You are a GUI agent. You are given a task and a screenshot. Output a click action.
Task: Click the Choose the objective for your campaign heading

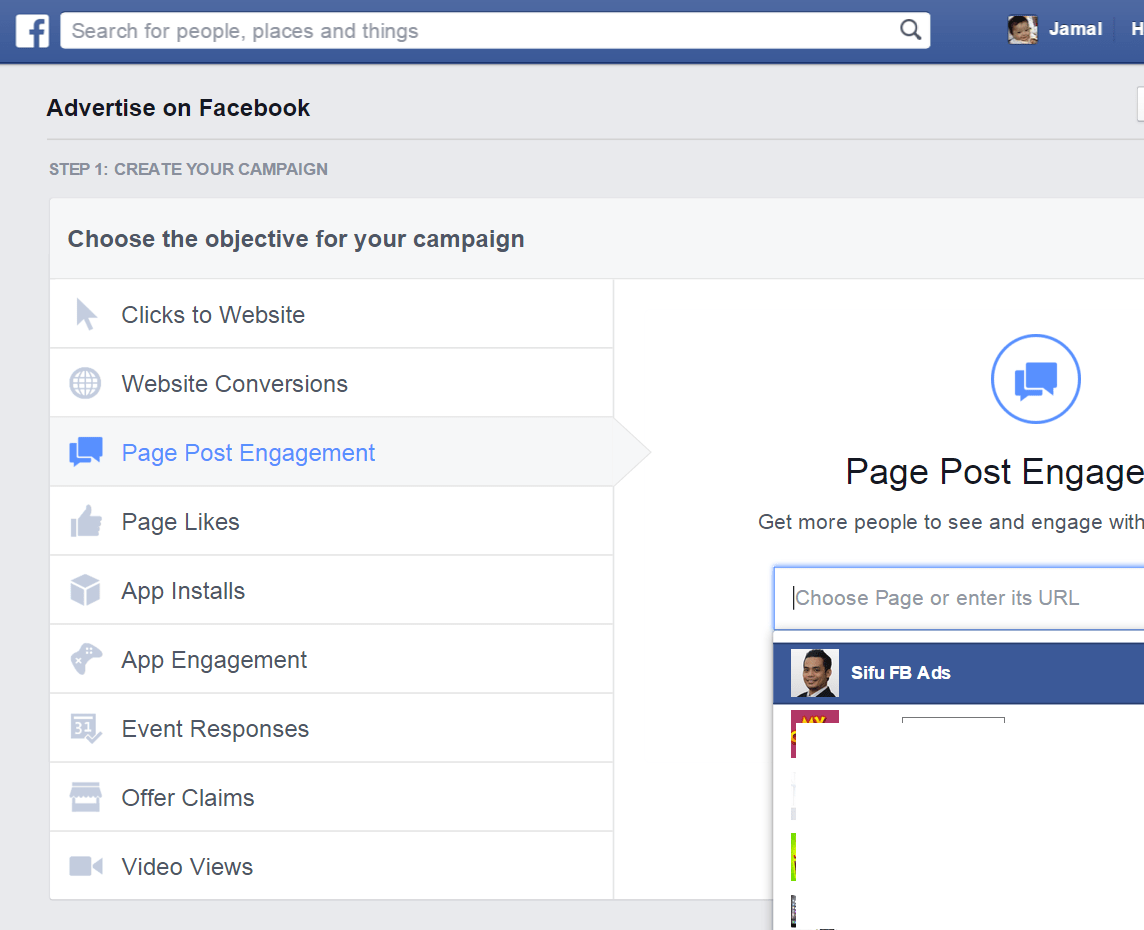[296, 239]
